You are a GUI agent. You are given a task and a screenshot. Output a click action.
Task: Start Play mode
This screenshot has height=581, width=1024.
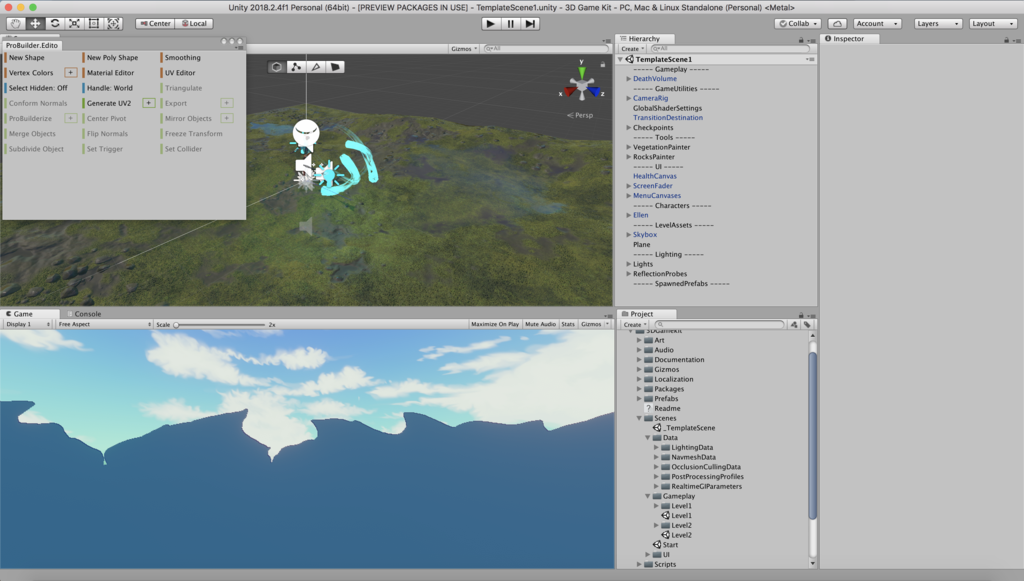tap(490, 24)
